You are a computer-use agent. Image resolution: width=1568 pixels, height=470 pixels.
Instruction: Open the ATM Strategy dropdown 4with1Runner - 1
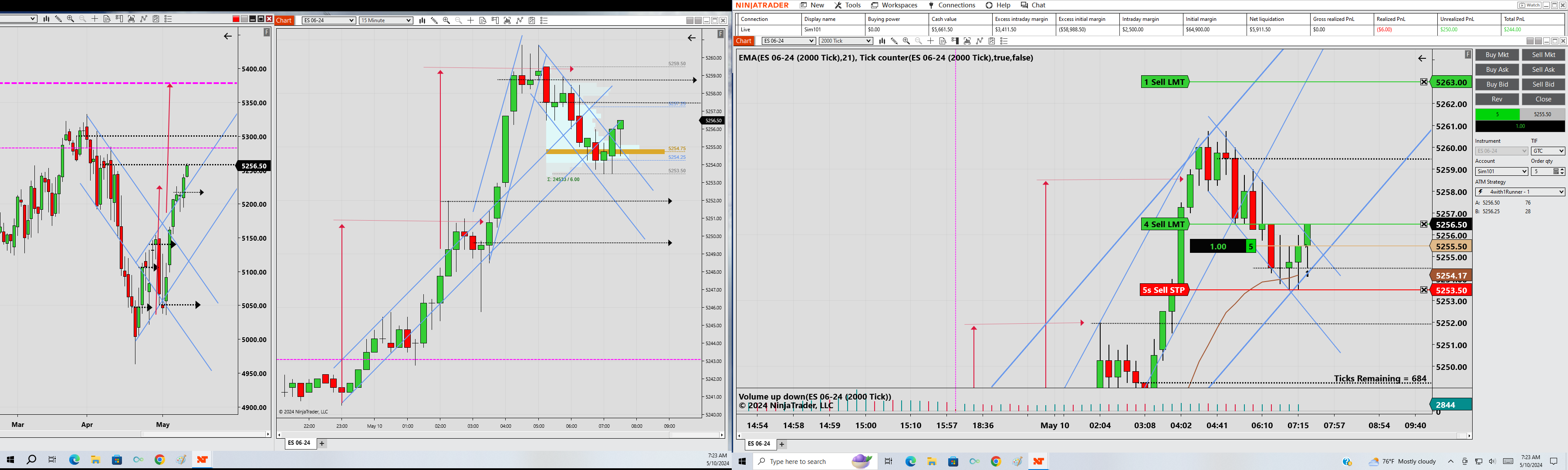(1520, 191)
